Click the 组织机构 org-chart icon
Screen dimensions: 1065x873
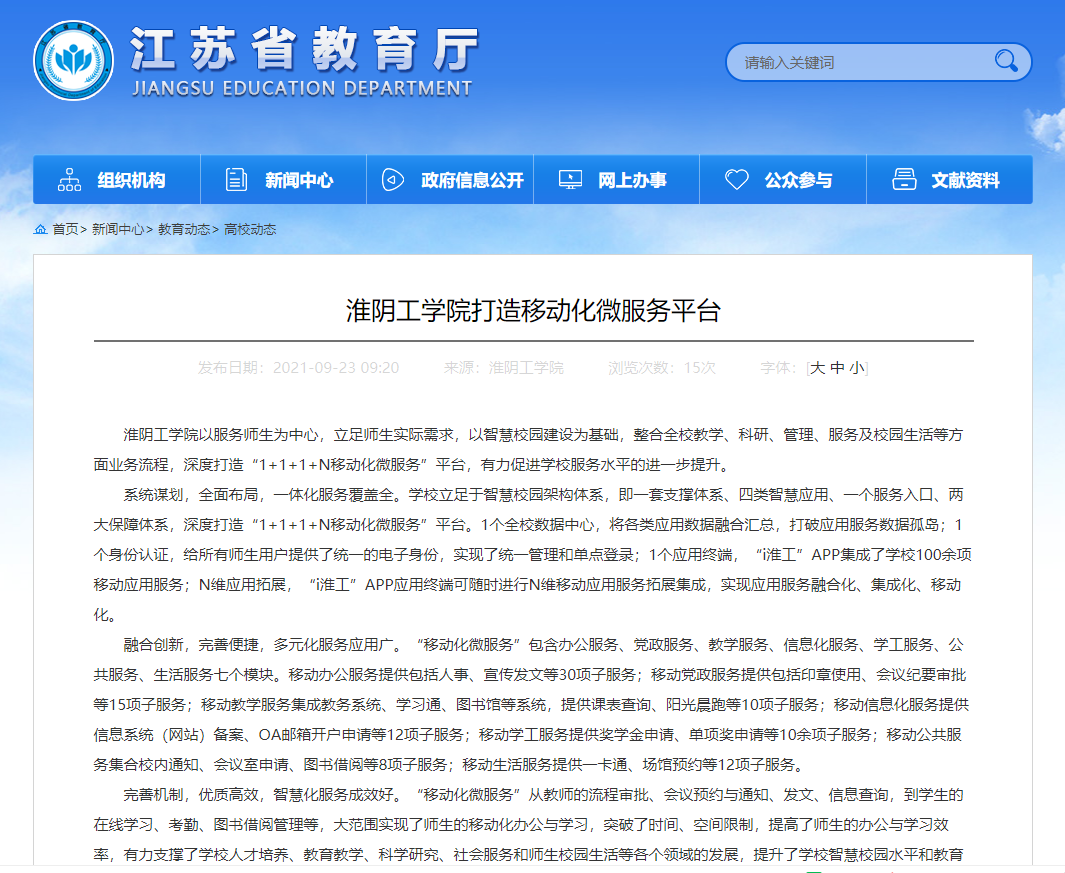[x=69, y=180]
